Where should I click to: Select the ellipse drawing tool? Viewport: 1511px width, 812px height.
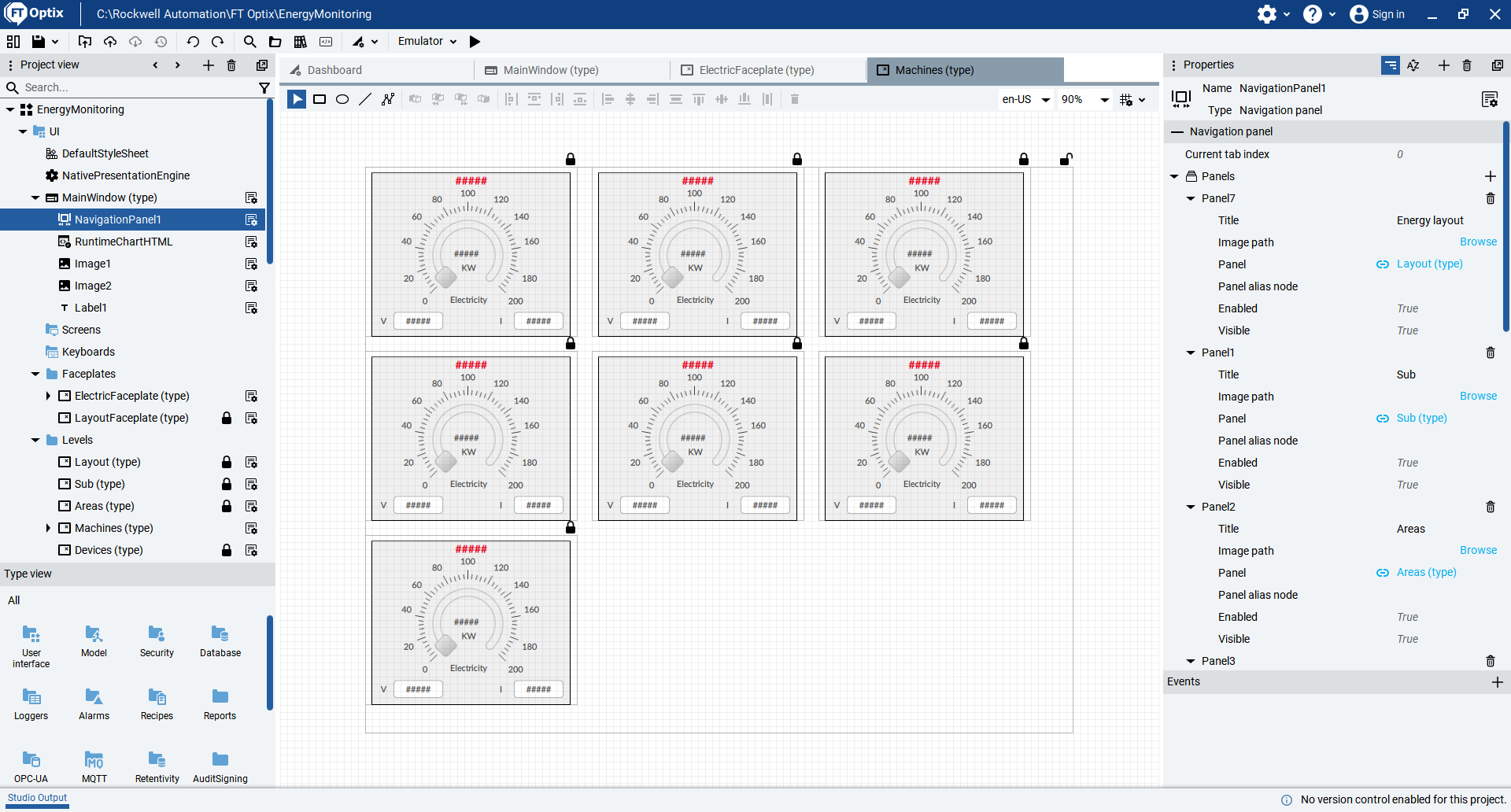342,99
